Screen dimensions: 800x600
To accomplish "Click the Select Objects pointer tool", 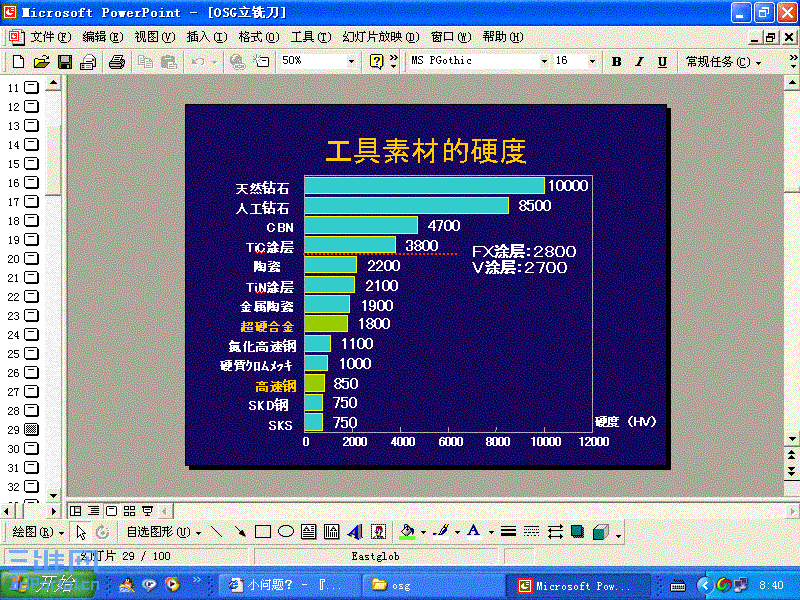I will [x=81, y=532].
